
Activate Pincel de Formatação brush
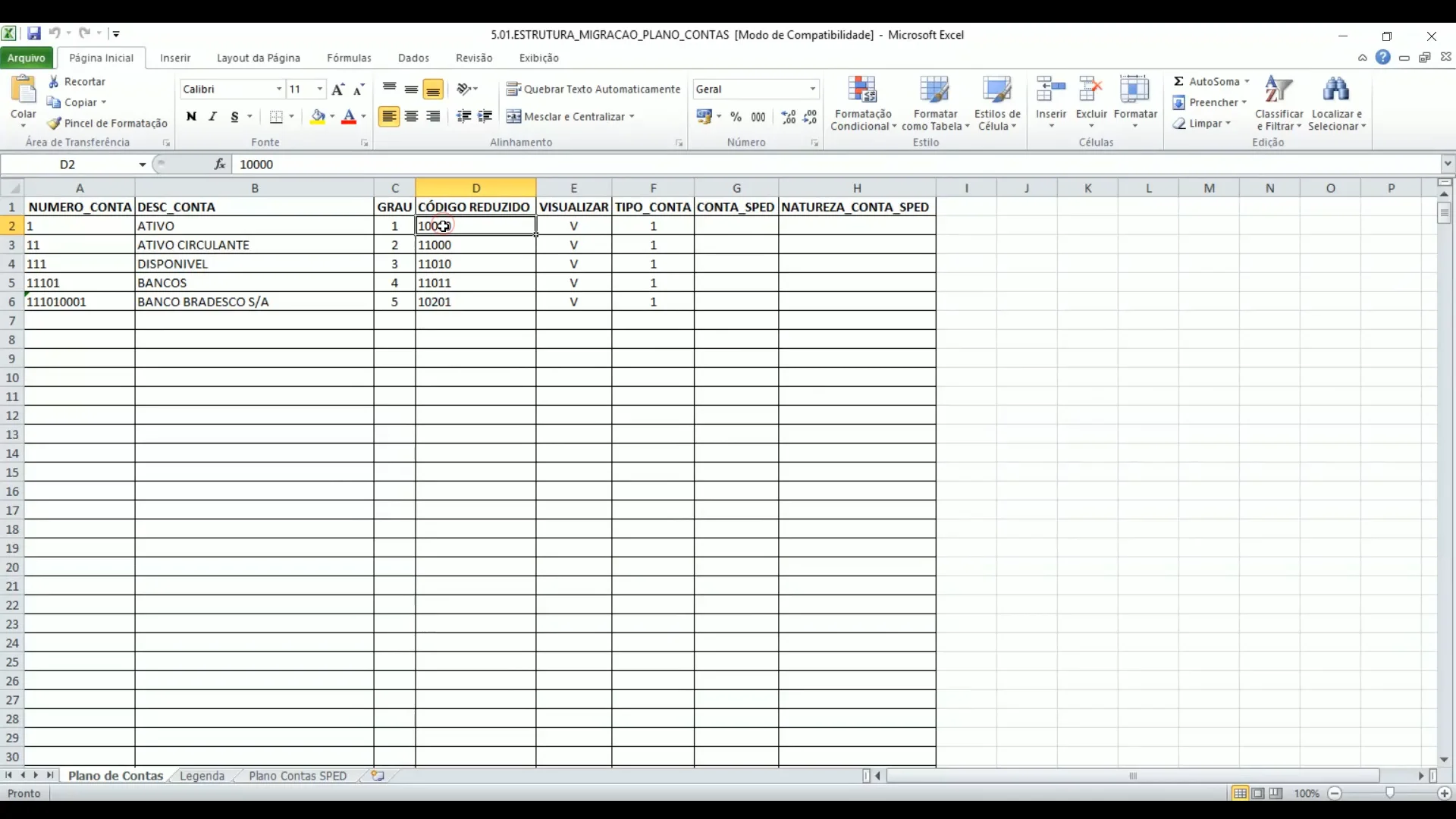click(107, 123)
